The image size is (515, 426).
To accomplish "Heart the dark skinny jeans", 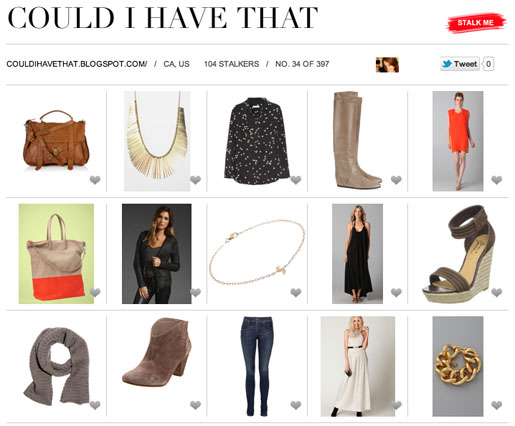I will 296,405.
